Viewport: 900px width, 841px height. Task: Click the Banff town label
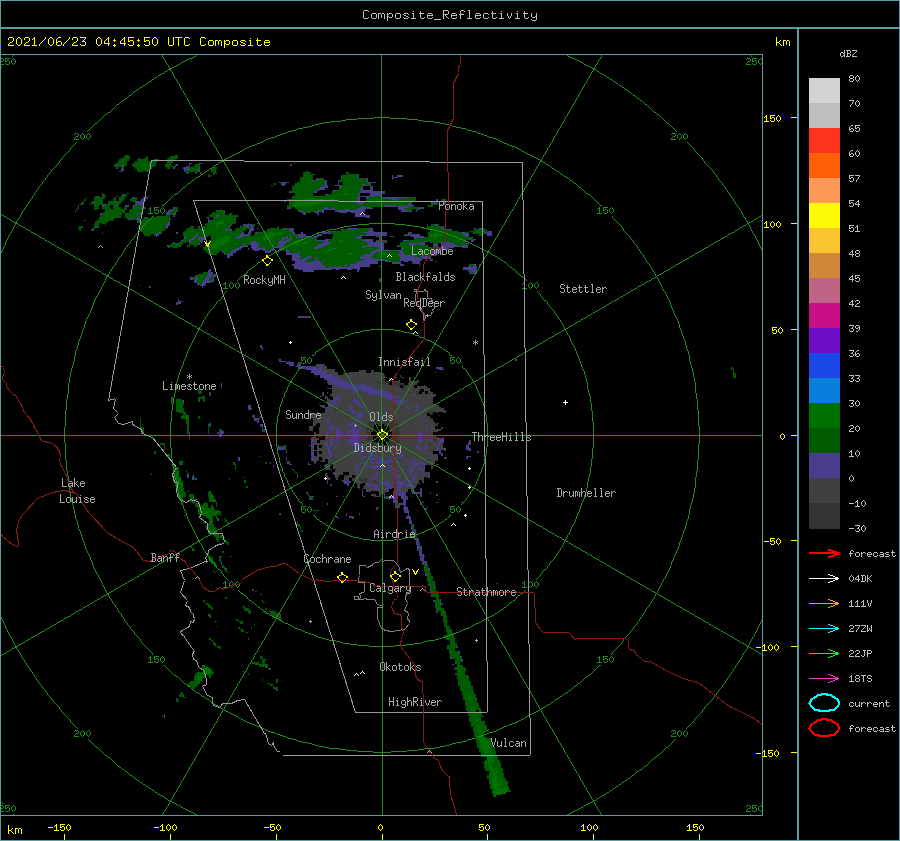[x=165, y=557]
